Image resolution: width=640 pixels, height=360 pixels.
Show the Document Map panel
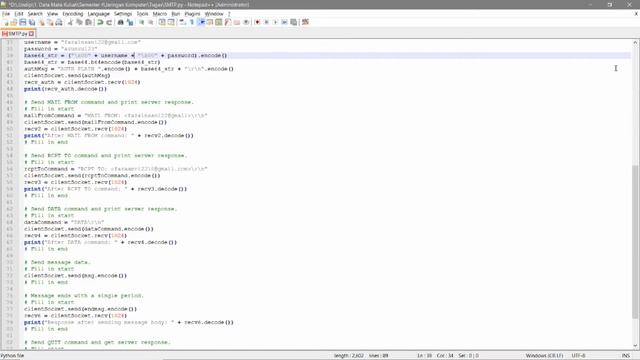[219, 22]
